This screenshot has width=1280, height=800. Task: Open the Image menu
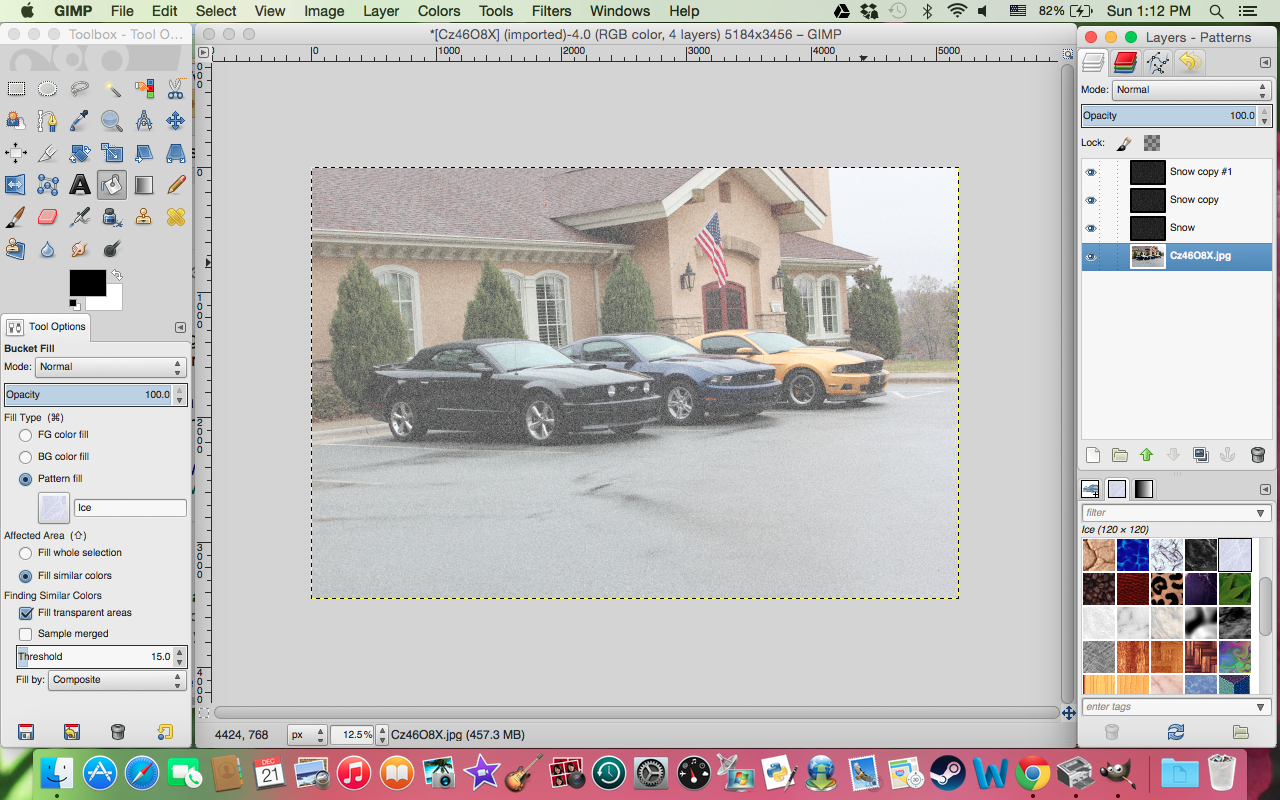coord(324,11)
